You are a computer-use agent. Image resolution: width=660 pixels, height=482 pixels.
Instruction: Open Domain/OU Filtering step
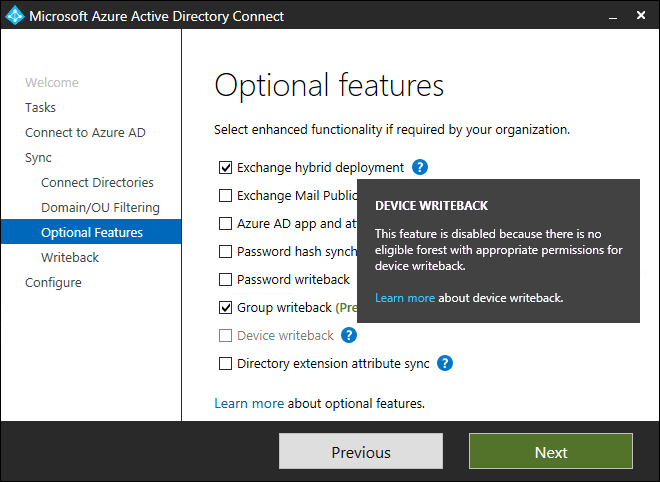pyautogui.click(x=100, y=208)
